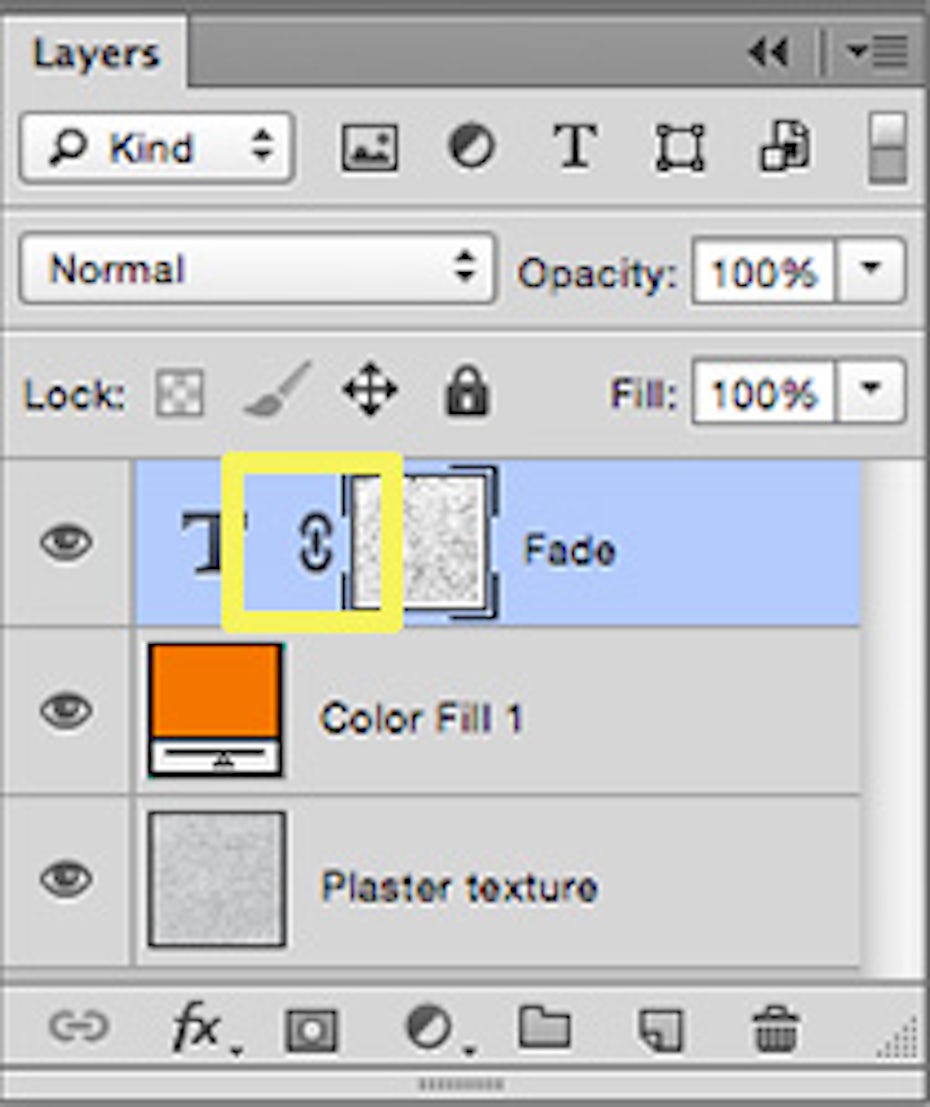Create a new layer with page icon

661,1028
